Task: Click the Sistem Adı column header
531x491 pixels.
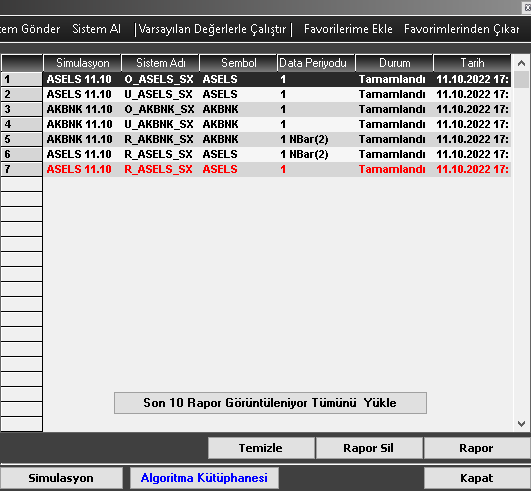Action: [160, 63]
